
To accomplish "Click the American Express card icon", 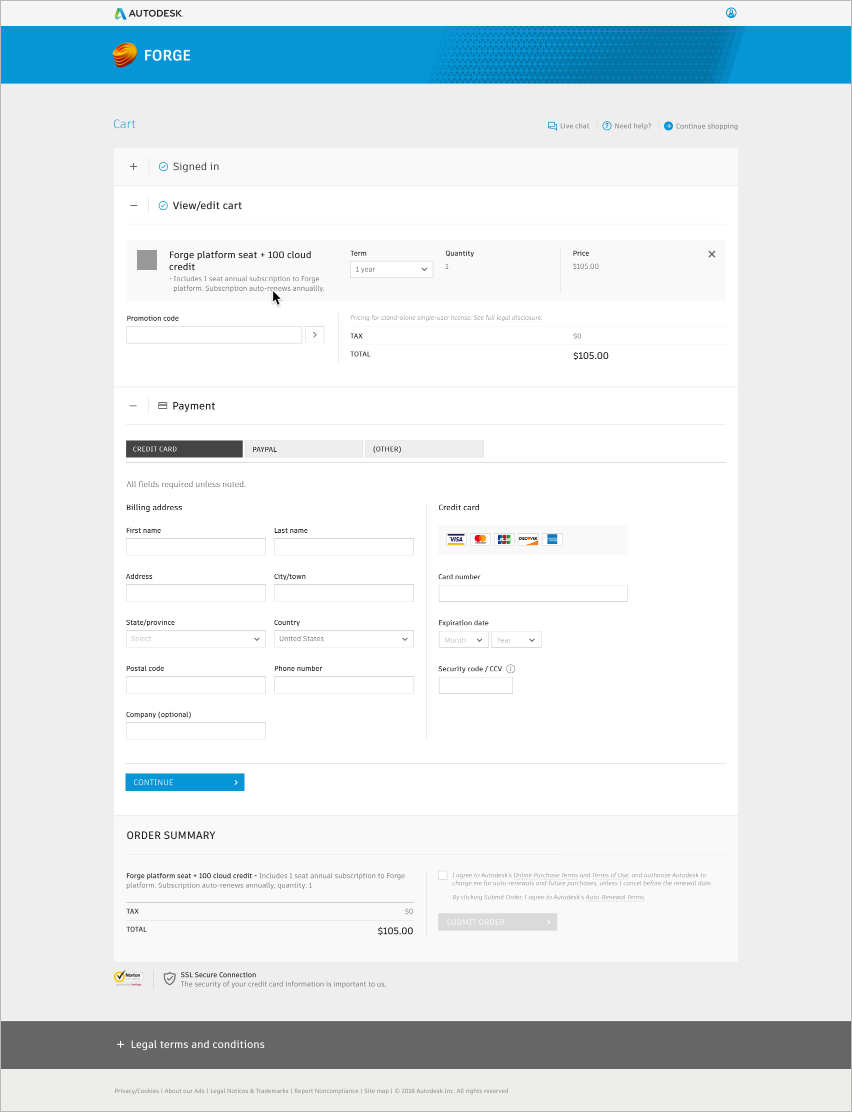I will (x=552, y=540).
